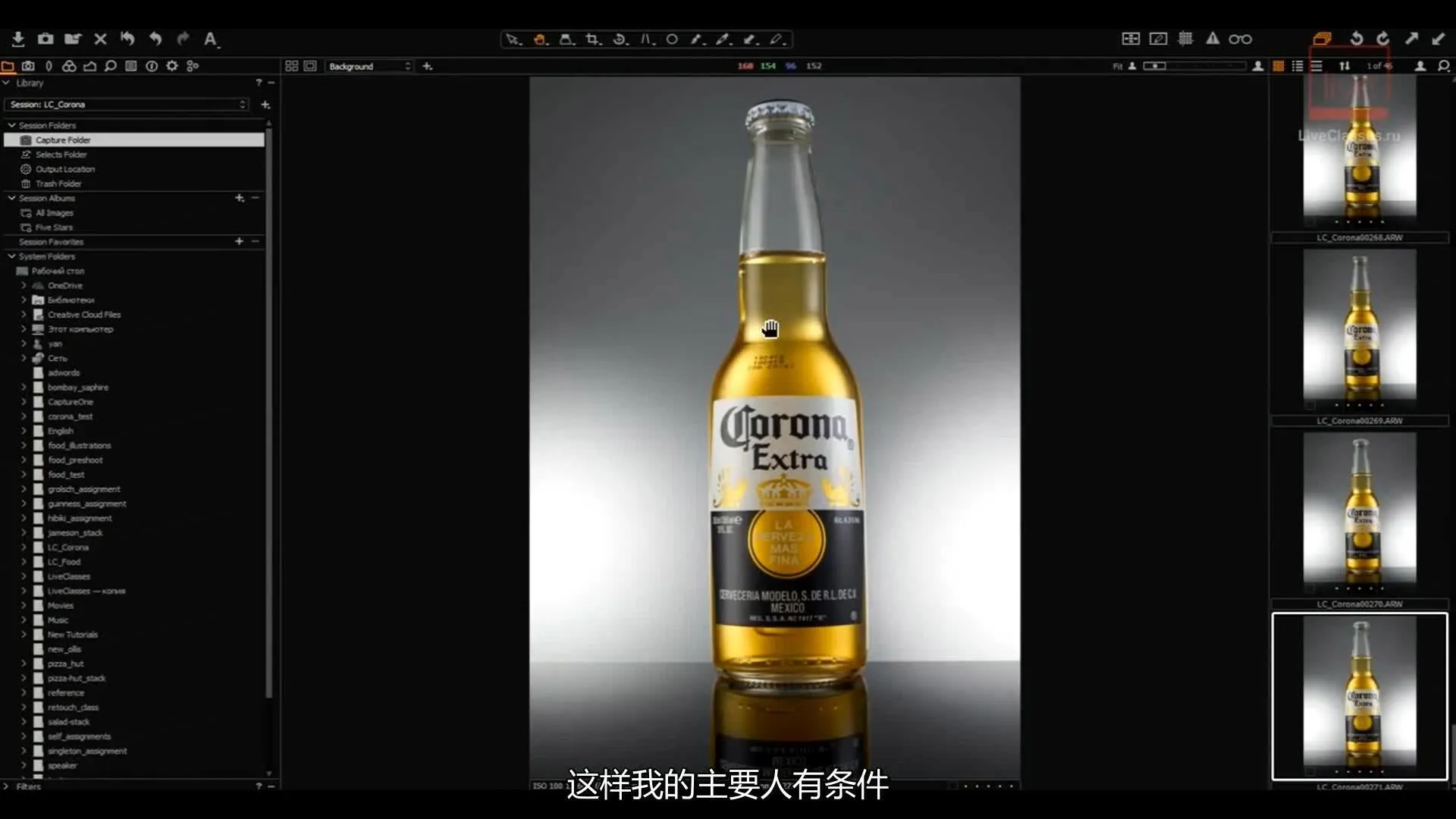1456x819 pixels.
Task: Expand the food_preshoot folder
Action: [23, 459]
